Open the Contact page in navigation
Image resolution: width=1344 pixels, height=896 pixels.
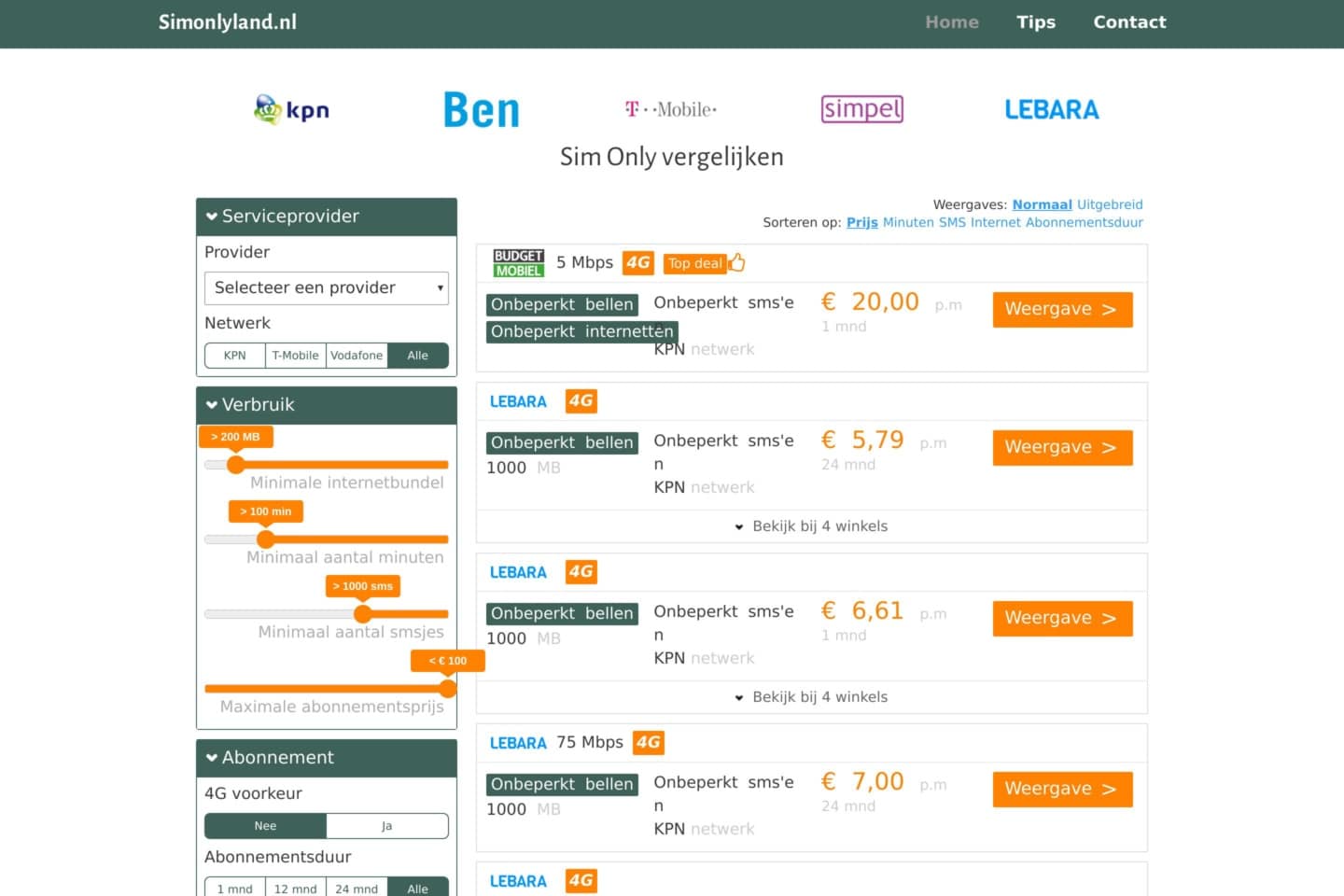pos(1129,22)
